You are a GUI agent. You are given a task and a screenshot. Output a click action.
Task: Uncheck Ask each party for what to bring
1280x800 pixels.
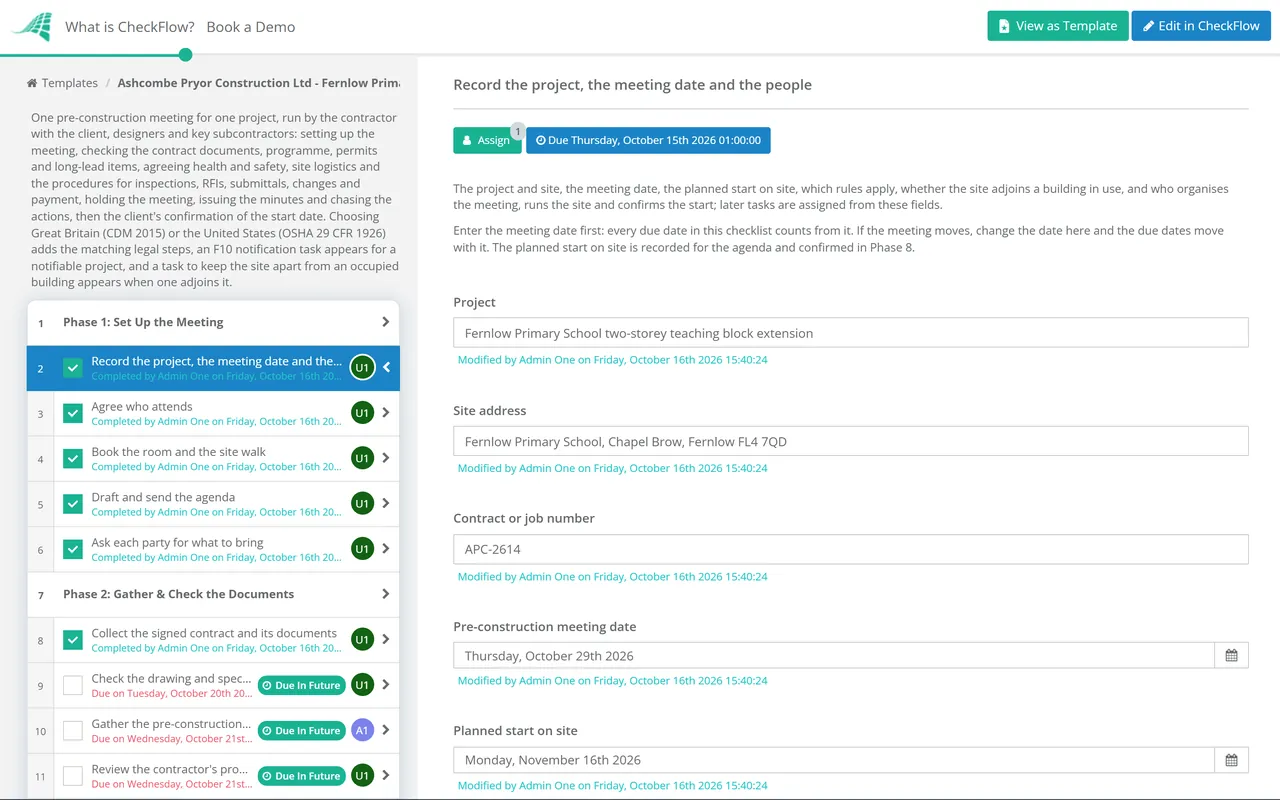(x=73, y=549)
